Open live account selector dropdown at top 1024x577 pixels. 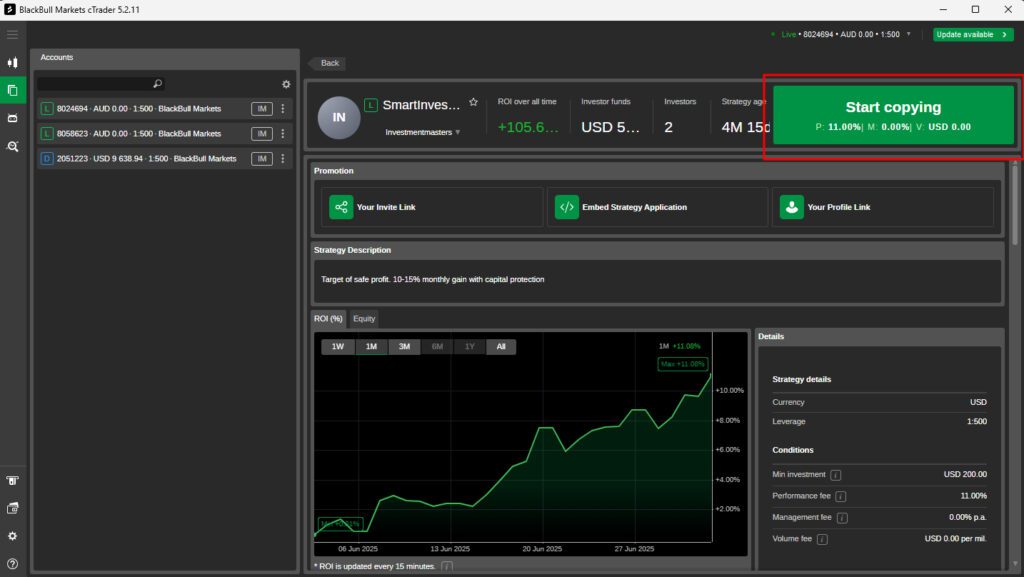pos(908,34)
